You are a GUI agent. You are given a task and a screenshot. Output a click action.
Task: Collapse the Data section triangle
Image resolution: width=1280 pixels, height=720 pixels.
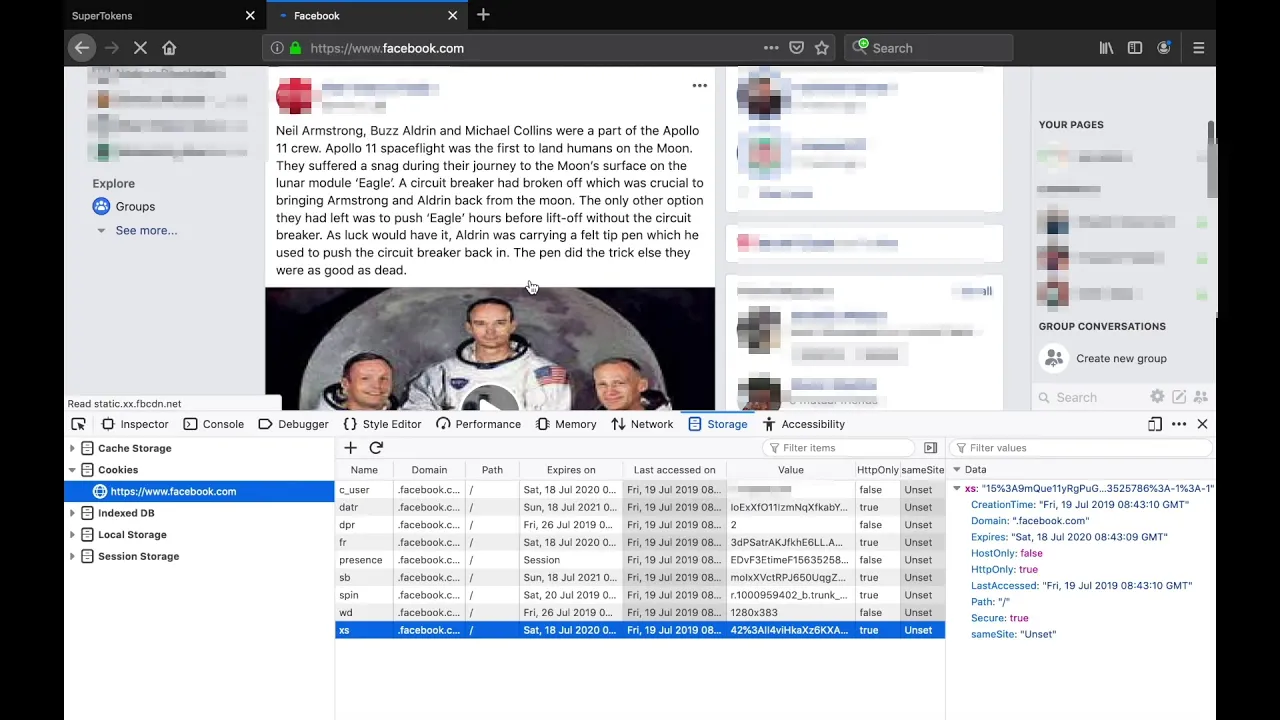coord(956,470)
